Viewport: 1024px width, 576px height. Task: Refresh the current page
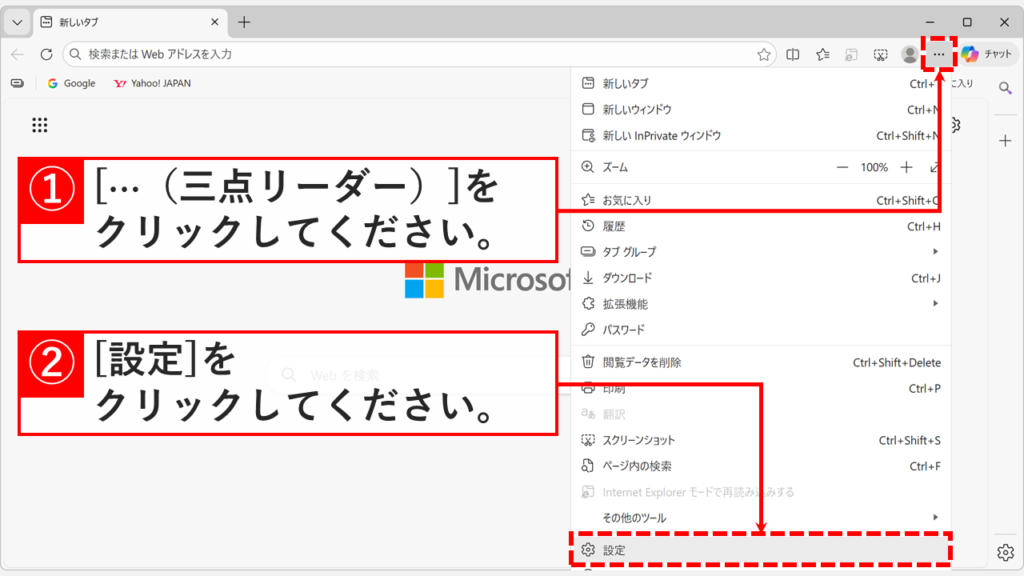tap(47, 54)
